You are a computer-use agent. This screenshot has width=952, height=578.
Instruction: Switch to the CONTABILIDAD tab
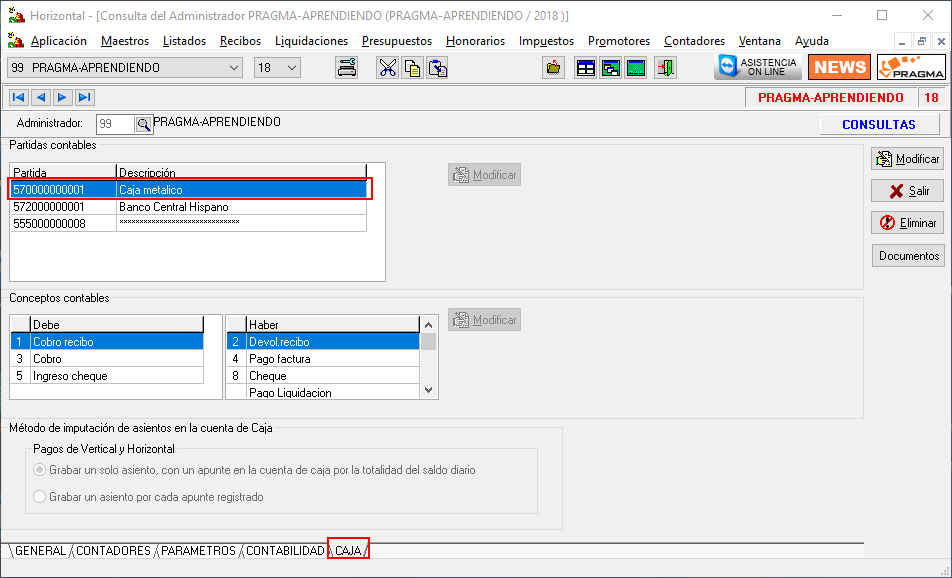[x=285, y=551]
